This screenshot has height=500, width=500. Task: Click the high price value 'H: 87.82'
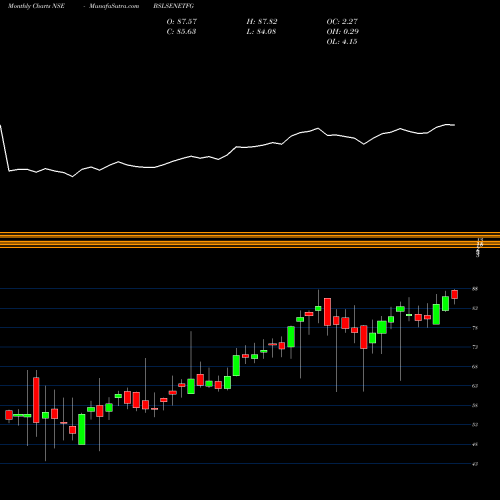click(x=262, y=21)
